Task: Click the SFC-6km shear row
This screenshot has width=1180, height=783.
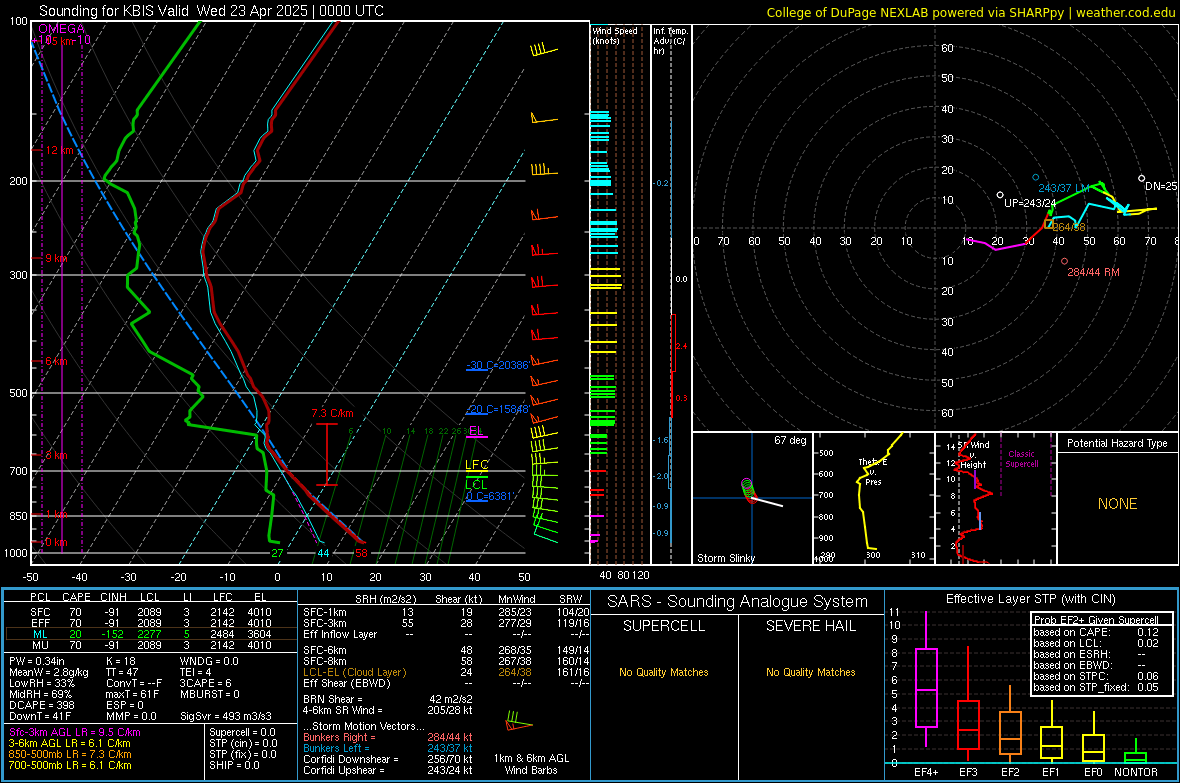Action: point(446,650)
